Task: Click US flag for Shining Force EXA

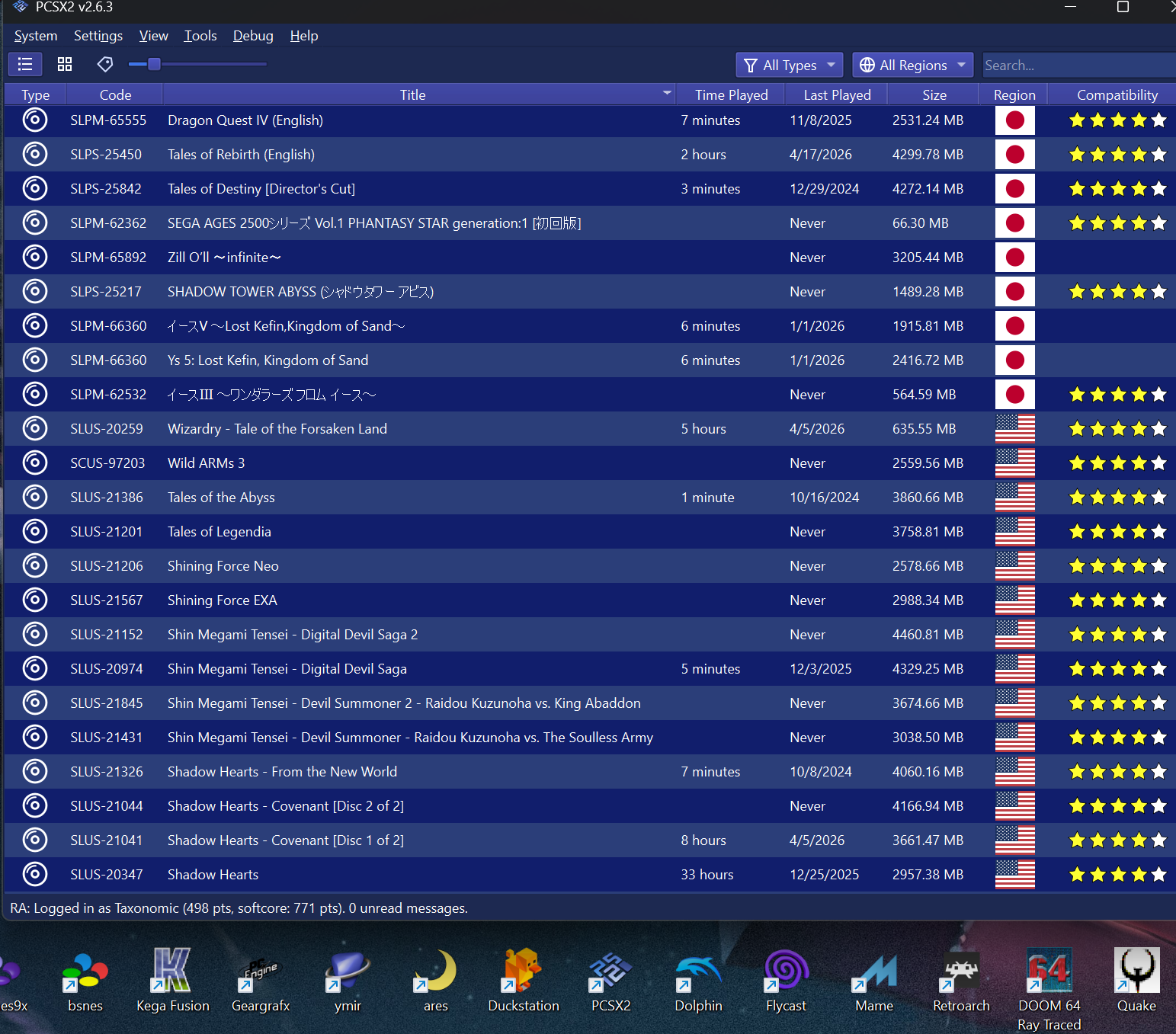Action: (x=1015, y=600)
